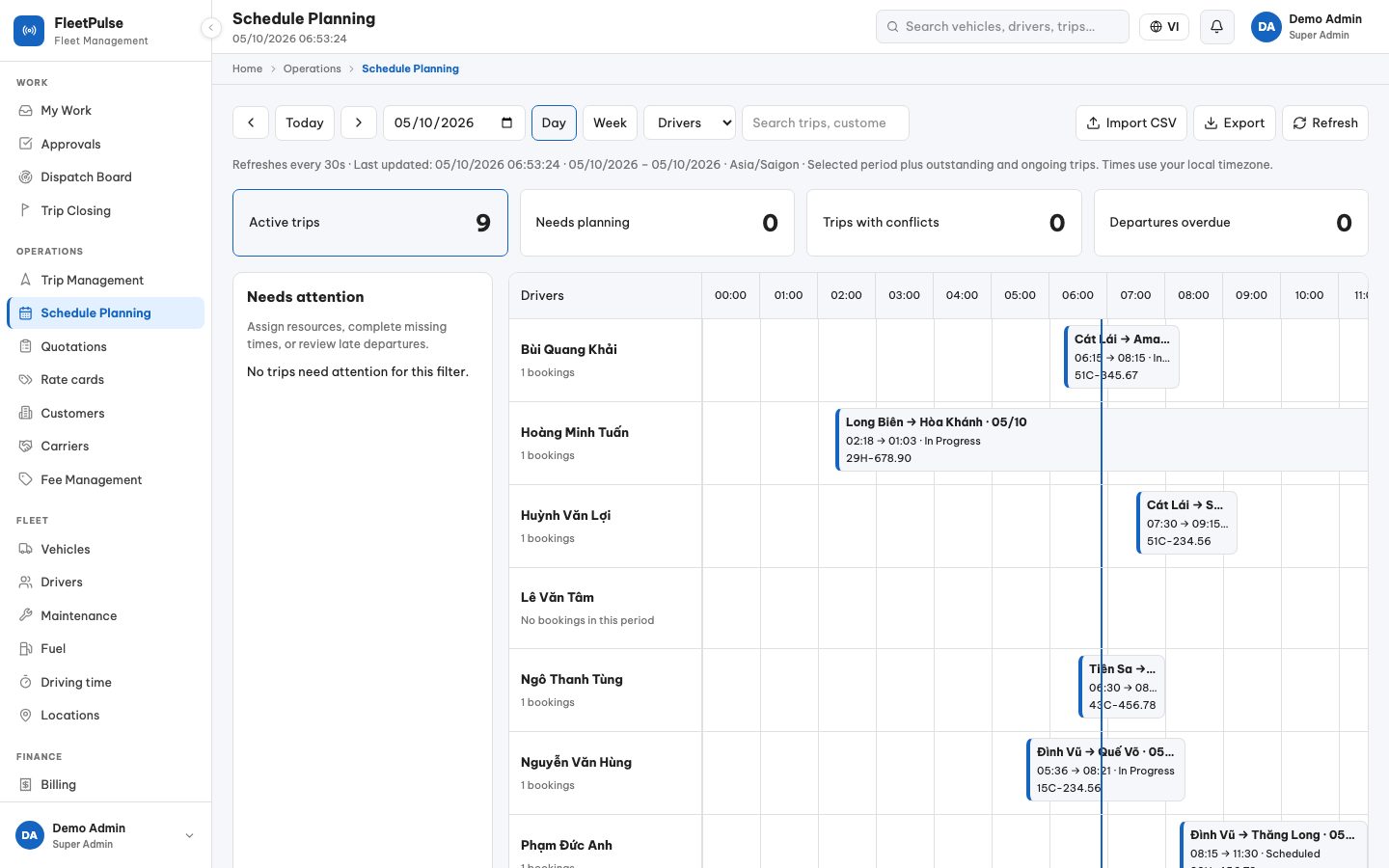Open the date picker calendar icon
Image resolution: width=1389 pixels, height=868 pixels.
click(507, 122)
